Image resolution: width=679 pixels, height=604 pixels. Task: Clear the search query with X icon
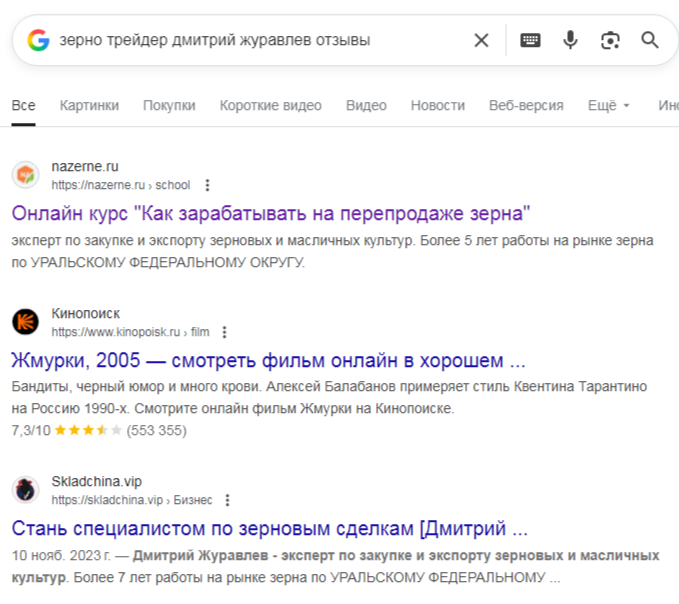click(x=481, y=40)
